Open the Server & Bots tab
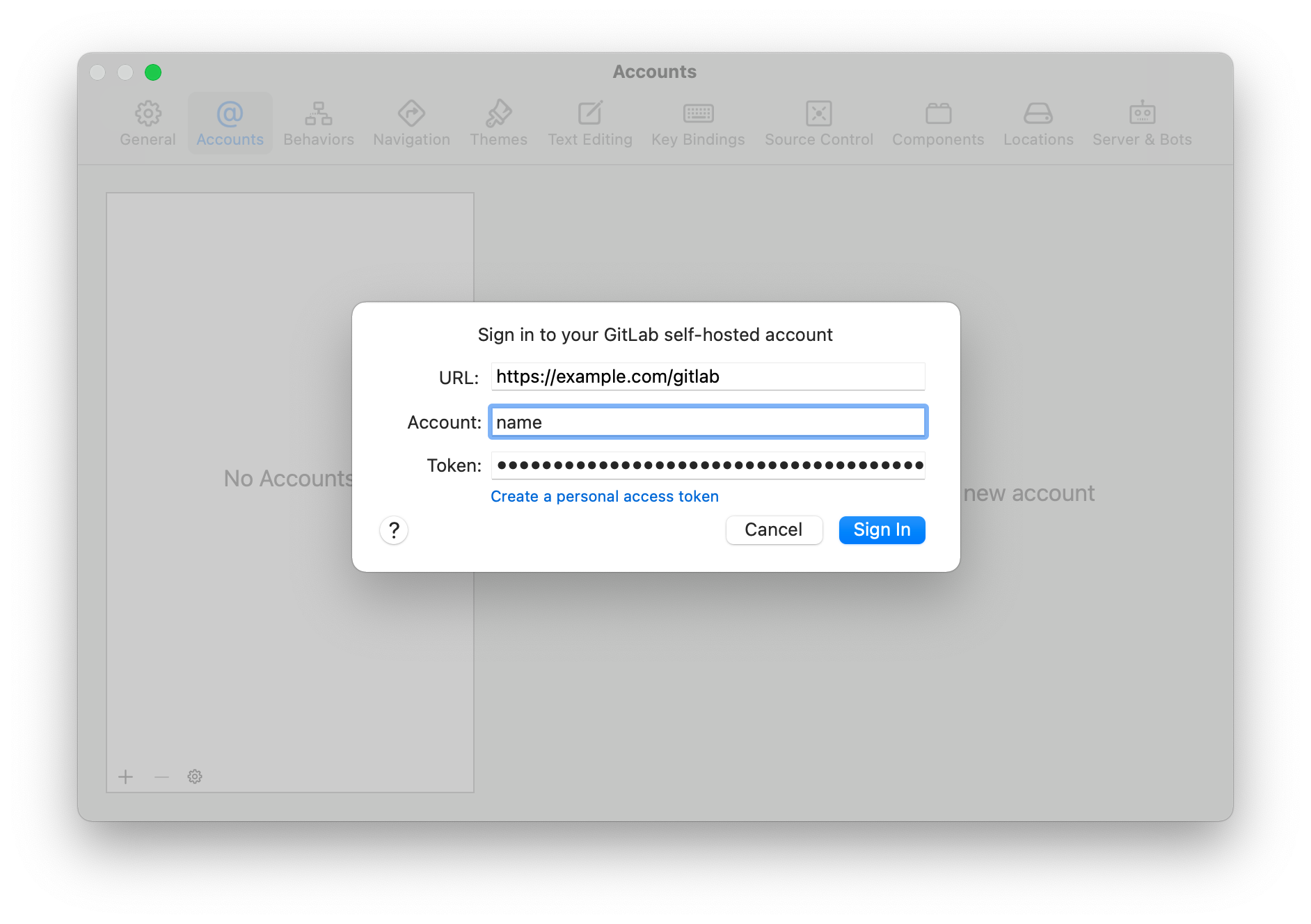 coord(1142,123)
